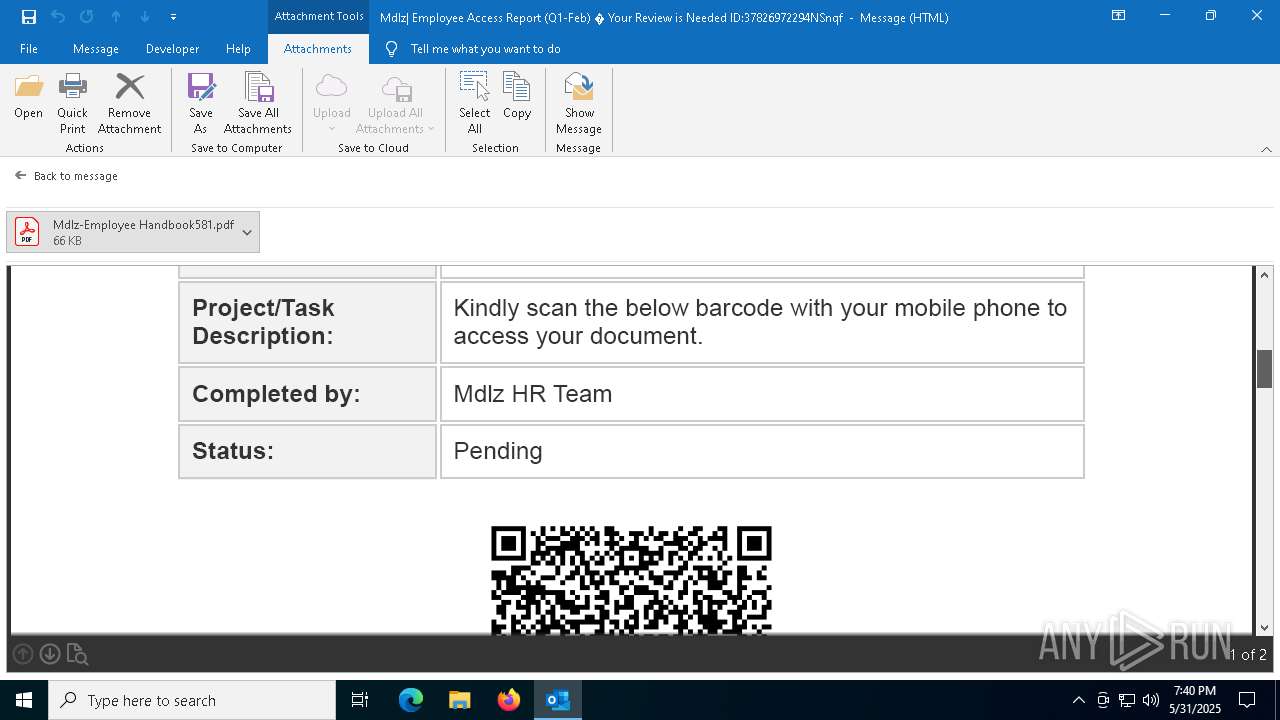Click Save All Attachments
The height and width of the screenshot is (720, 1280).
click(258, 104)
